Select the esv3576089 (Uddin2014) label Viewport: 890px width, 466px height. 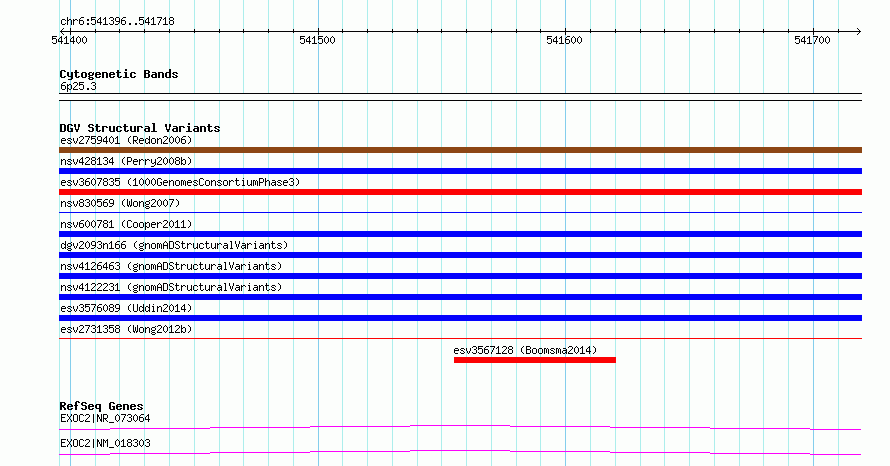pyautogui.click(x=126, y=308)
